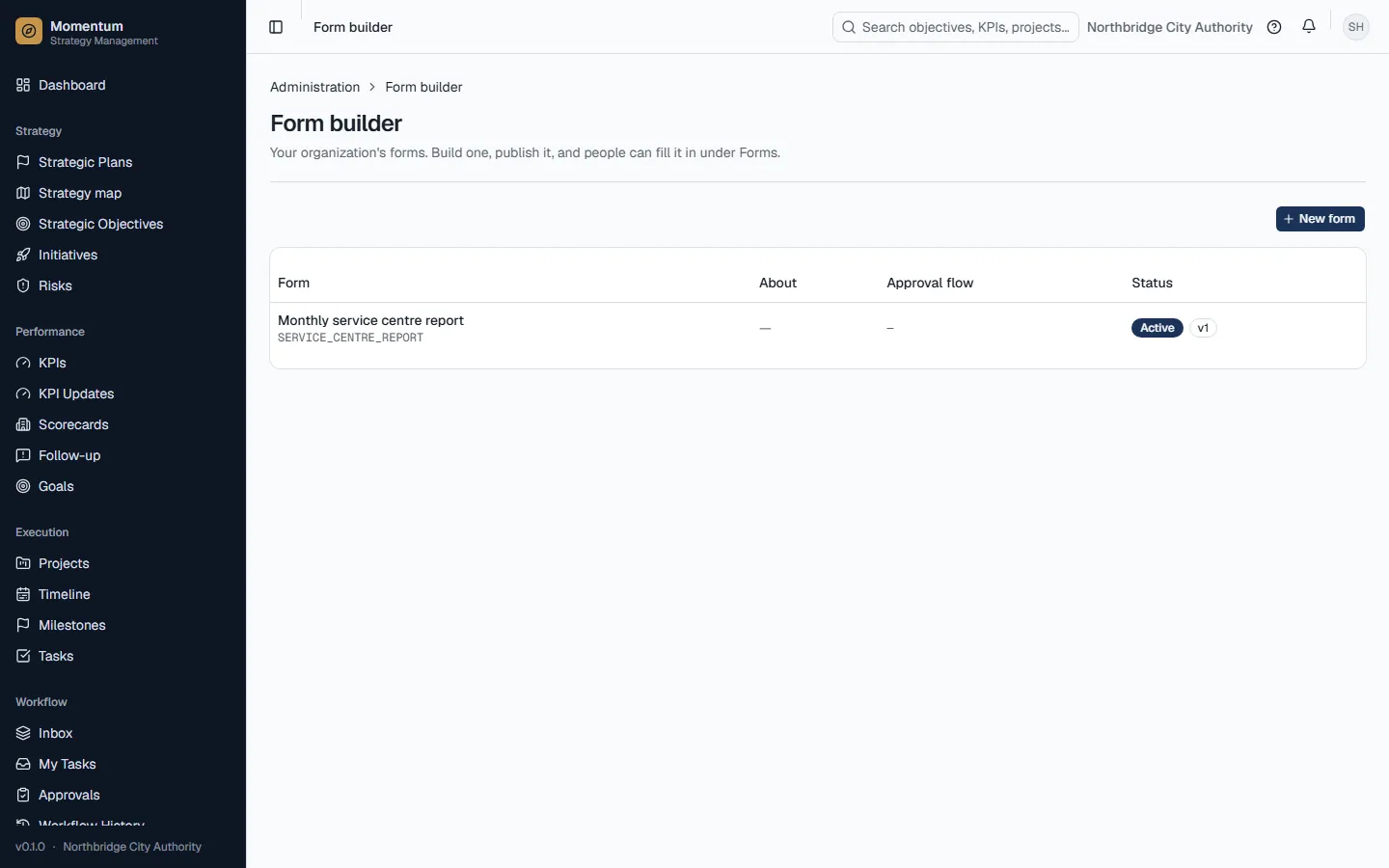This screenshot has height=868, width=1389.
Task: Open the SH user avatar menu
Action: pyautogui.click(x=1356, y=27)
